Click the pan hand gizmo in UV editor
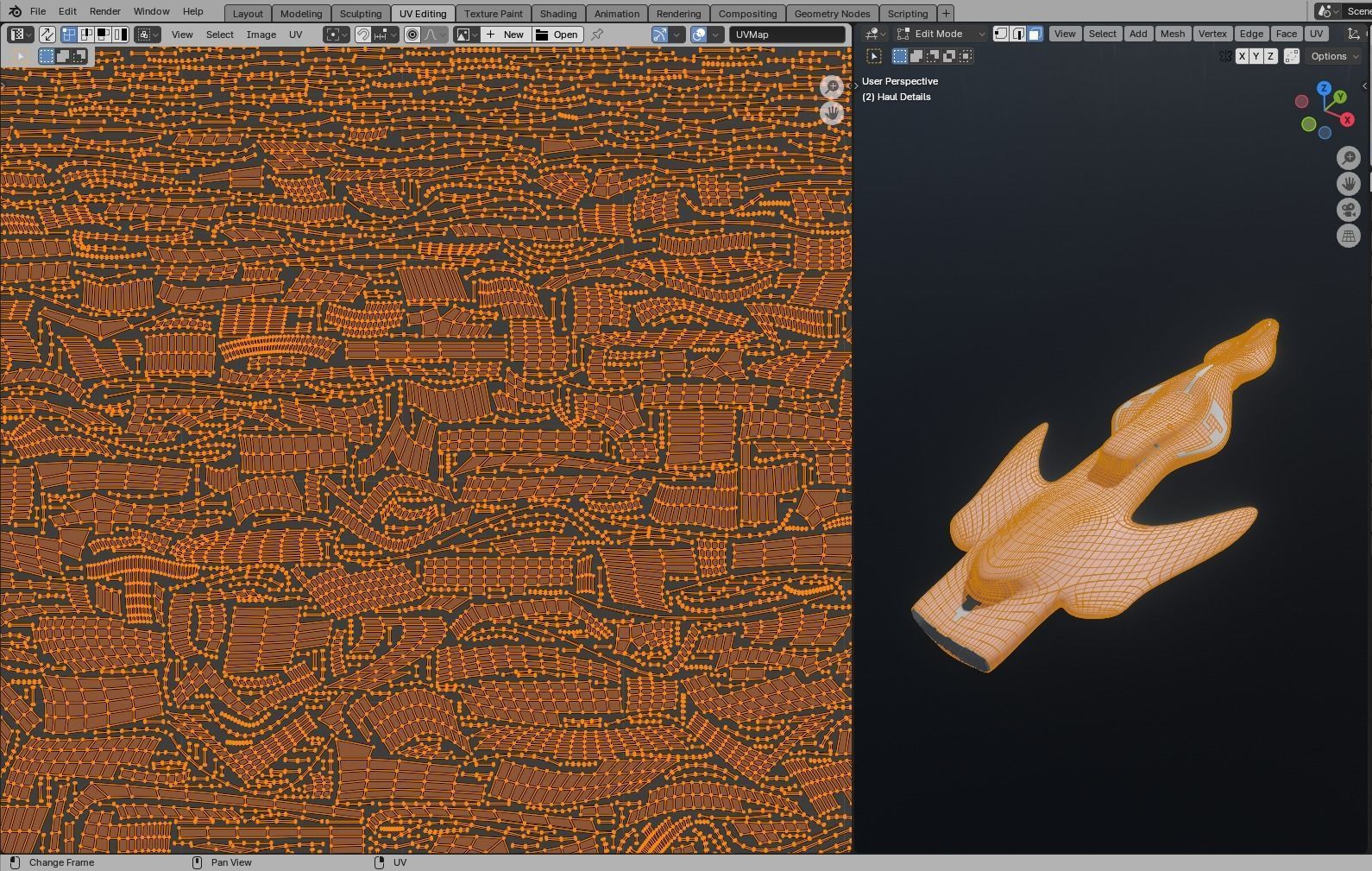1372x871 pixels. (x=832, y=113)
